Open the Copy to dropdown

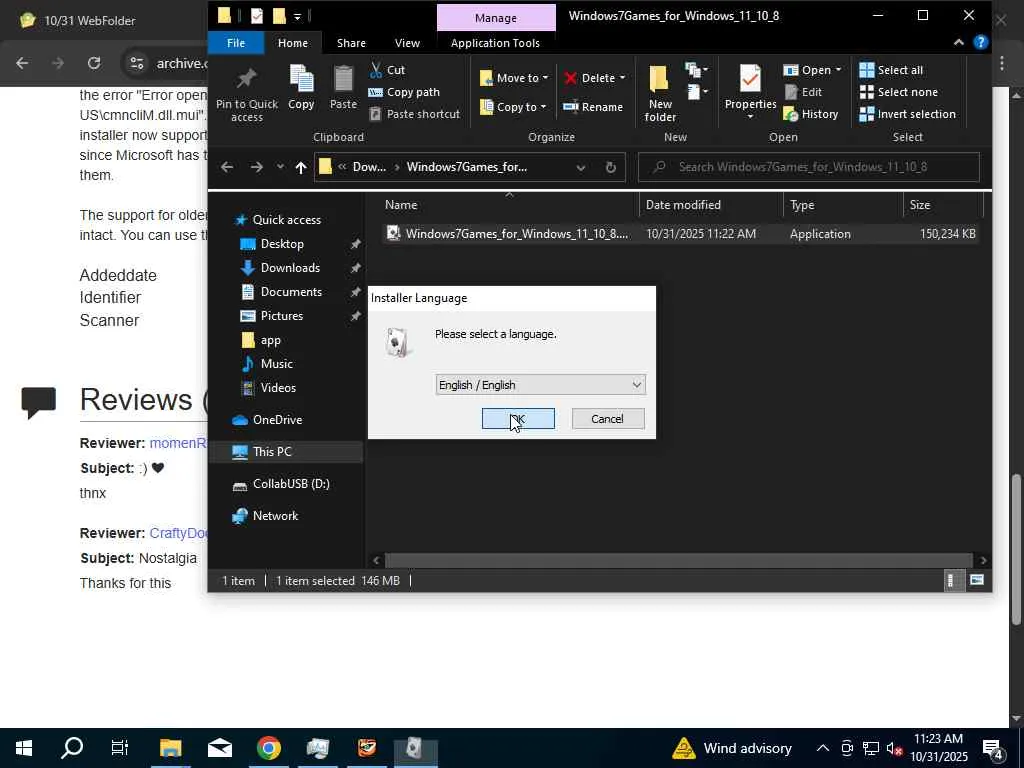(513, 106)
